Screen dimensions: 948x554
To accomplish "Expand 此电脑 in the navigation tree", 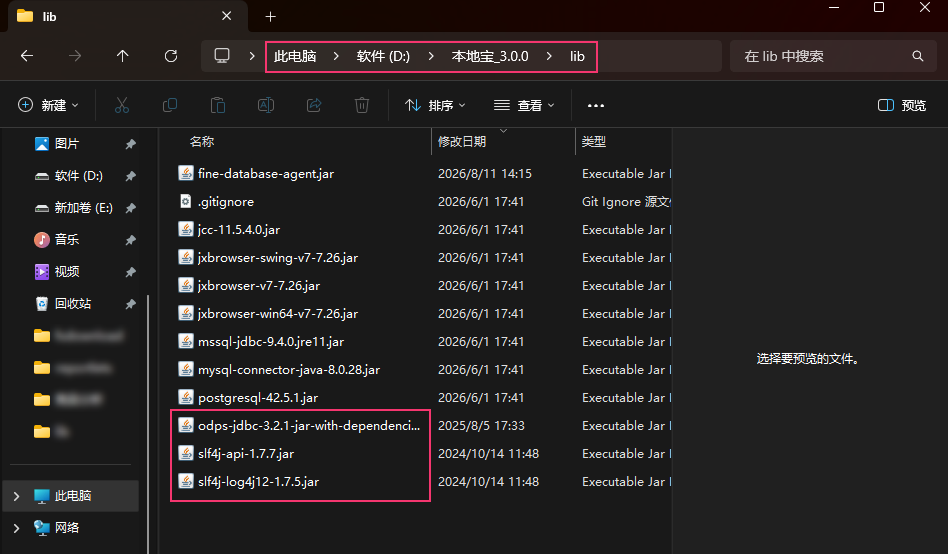I will pyautogui.click(x=16, y=496).
